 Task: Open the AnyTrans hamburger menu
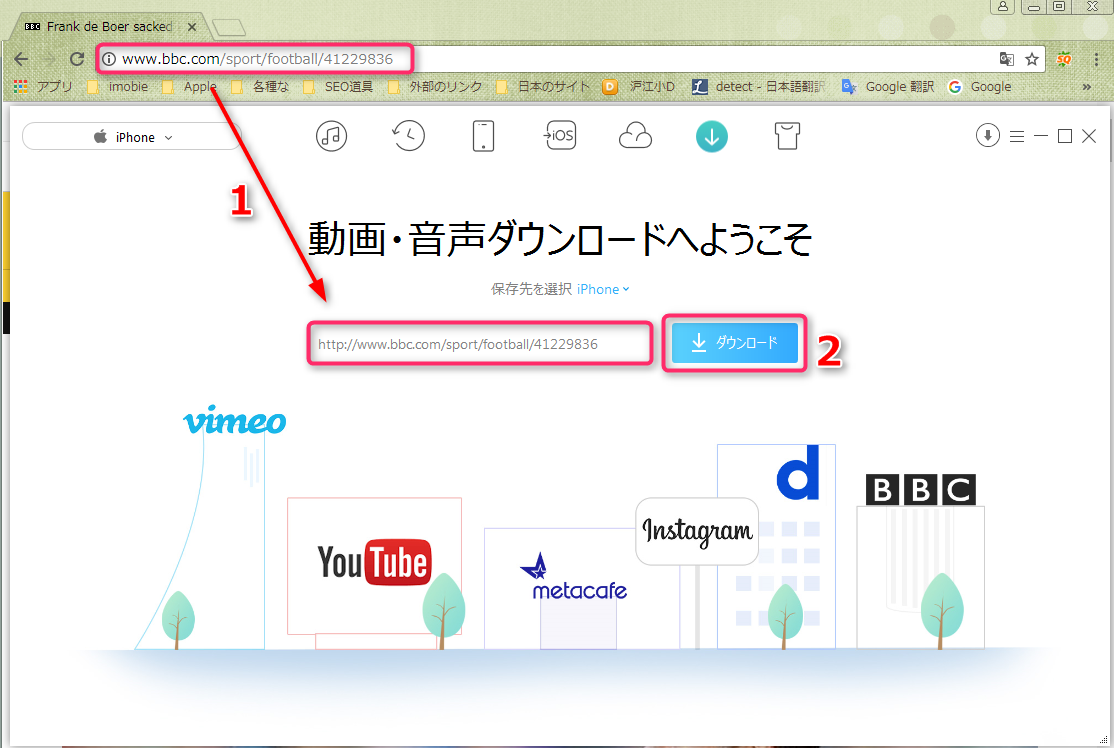[1017, 136]
